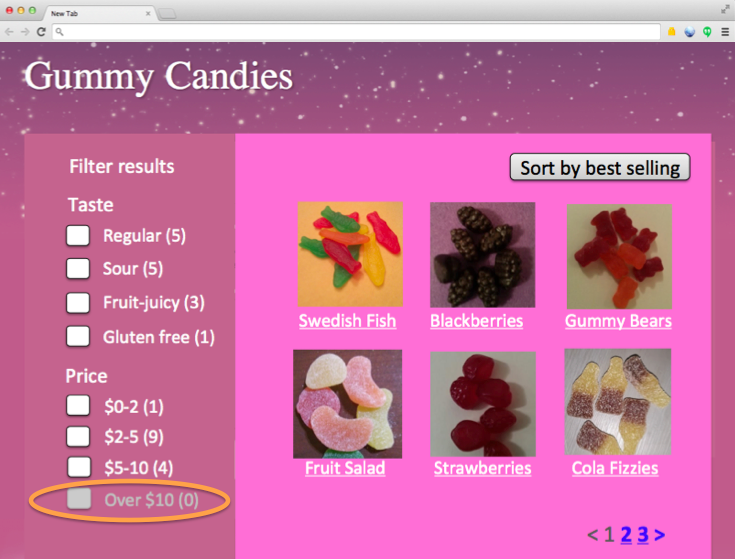Click the next page arrow in pagination
The height and width of the screenshot is (559, 735).
660,535
